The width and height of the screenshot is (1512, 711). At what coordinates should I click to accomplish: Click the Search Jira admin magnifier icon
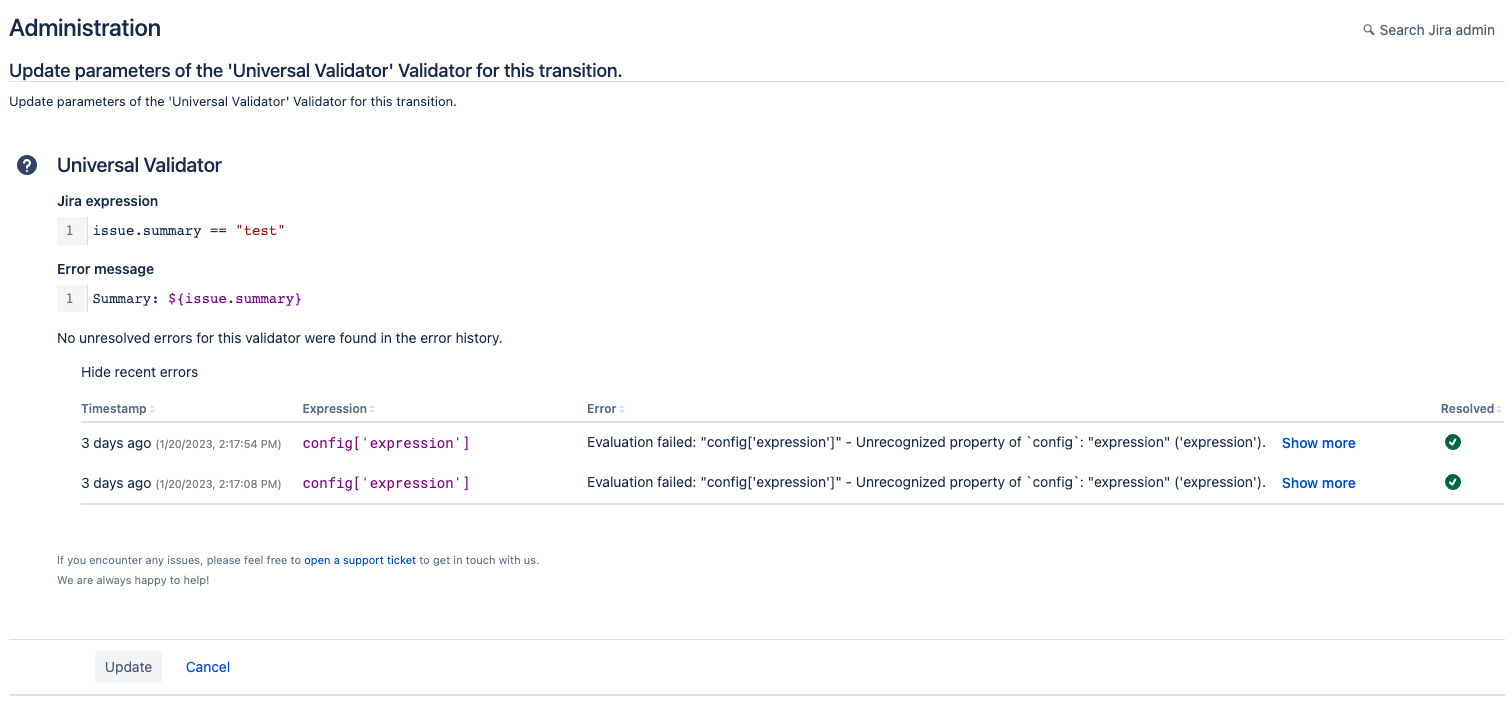(x=1368, y=30)
